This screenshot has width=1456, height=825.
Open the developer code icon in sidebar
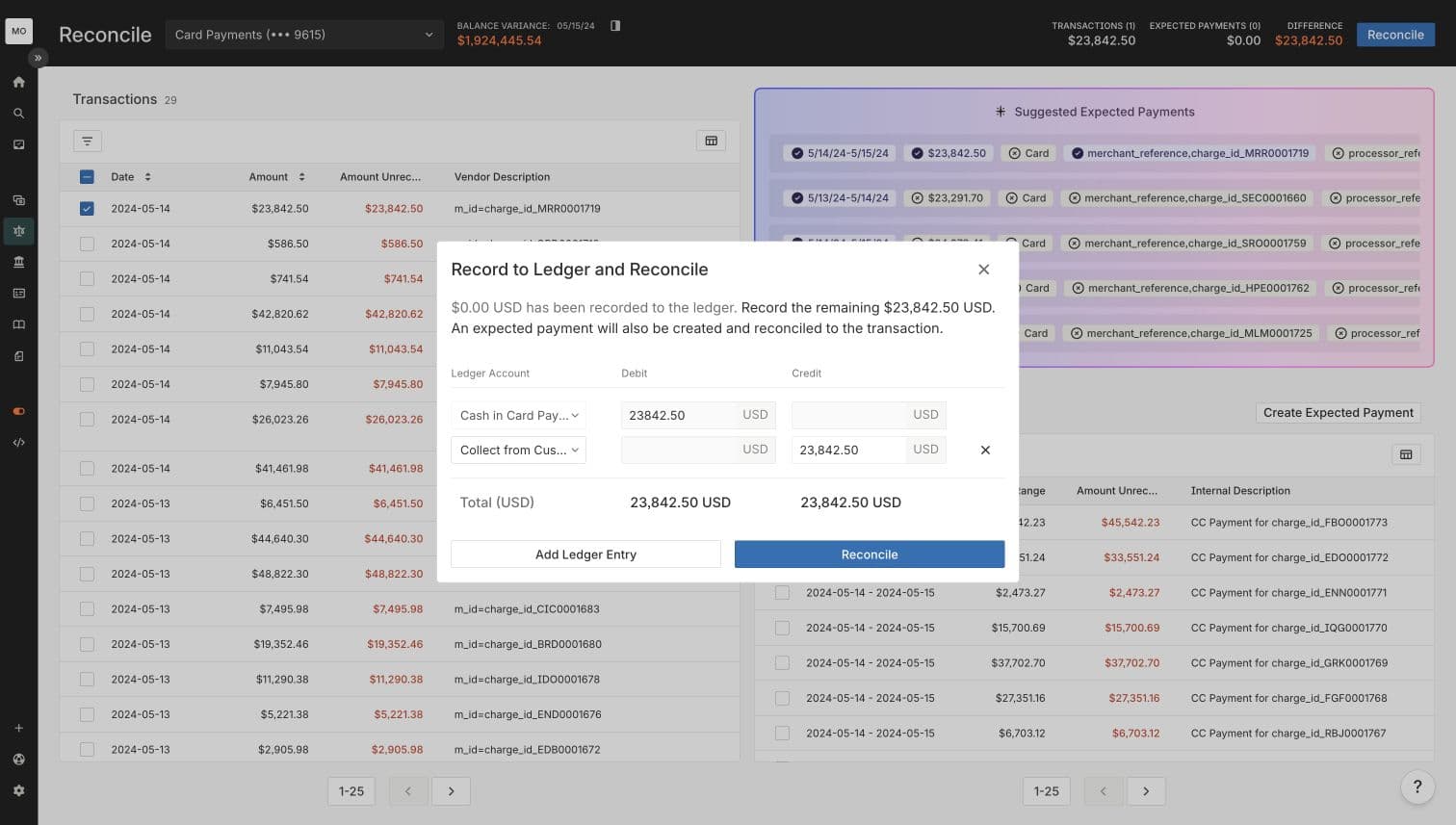(18, 443)
